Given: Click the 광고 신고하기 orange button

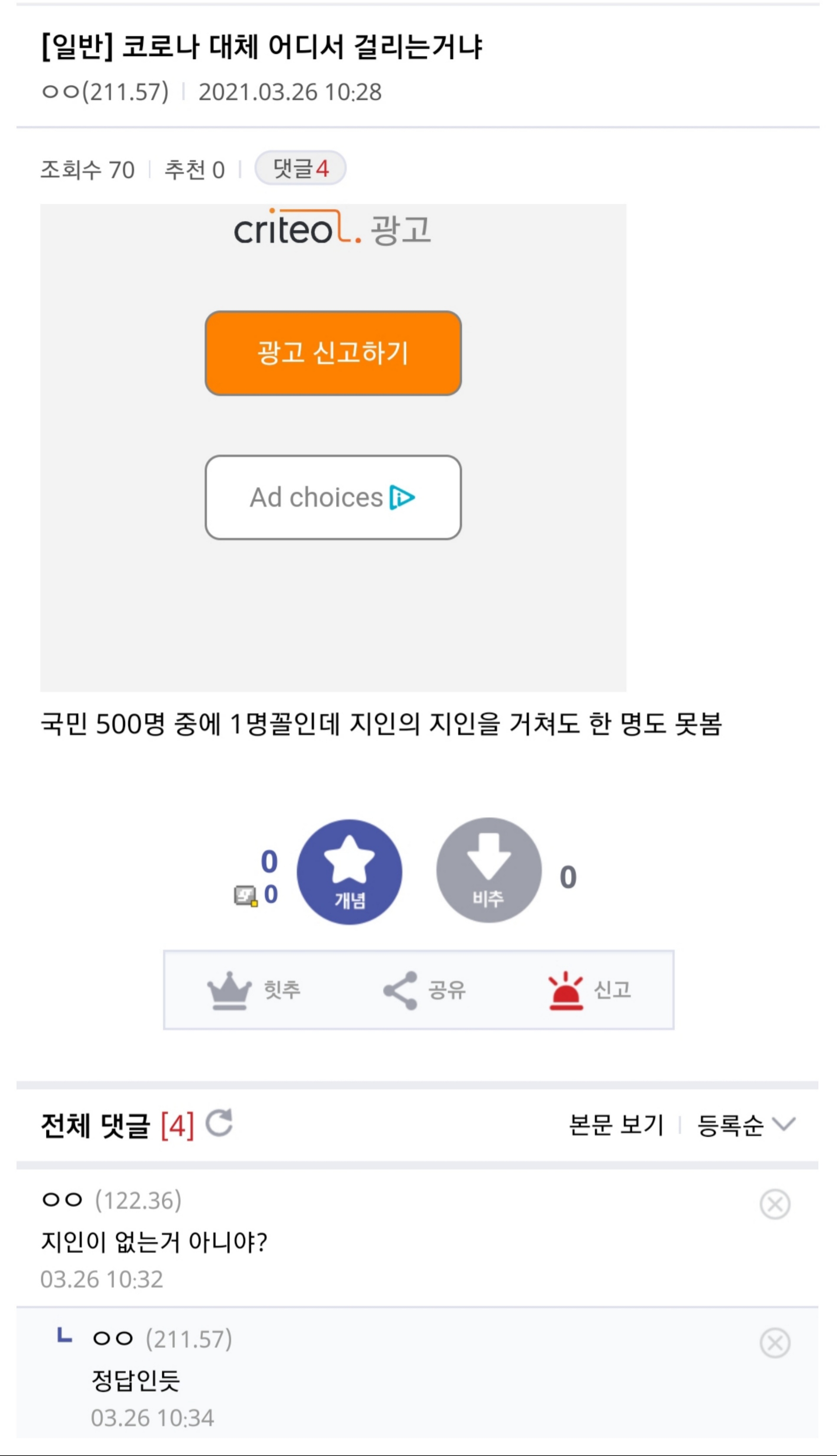Looking at the screenshot, I should tap(333, 353).
